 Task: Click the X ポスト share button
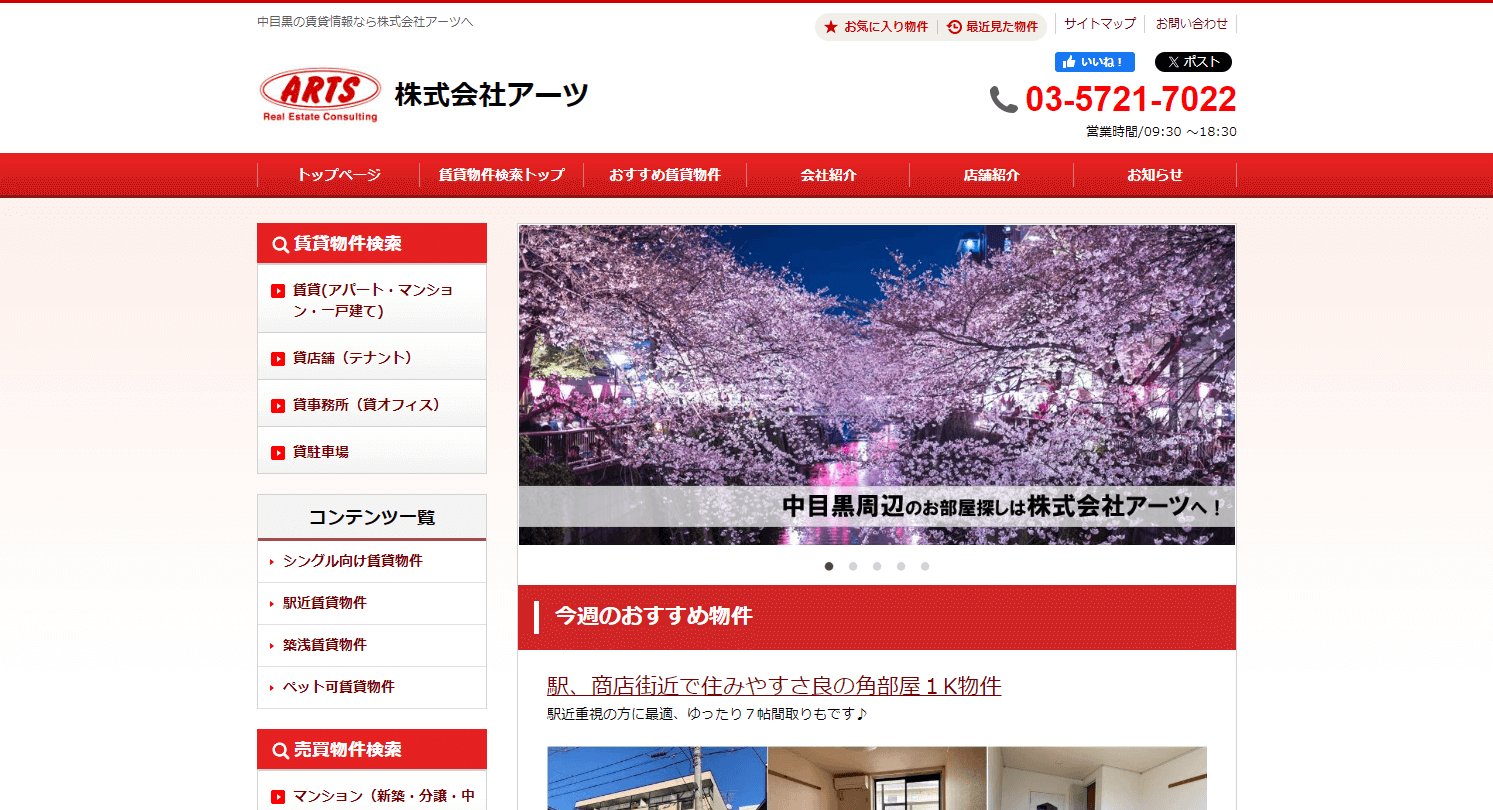[x=1192, y=61]
